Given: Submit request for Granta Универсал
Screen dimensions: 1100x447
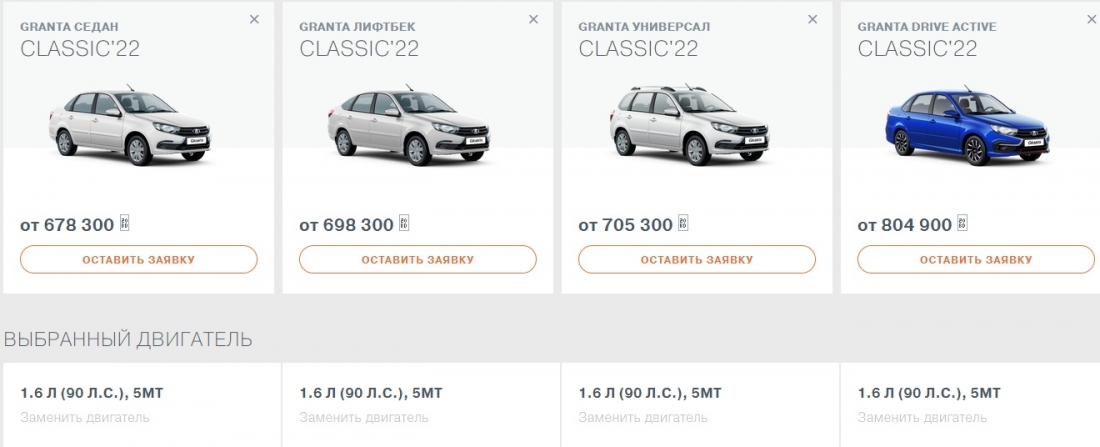Looking at the screenshot, I should tap(697, 260).
